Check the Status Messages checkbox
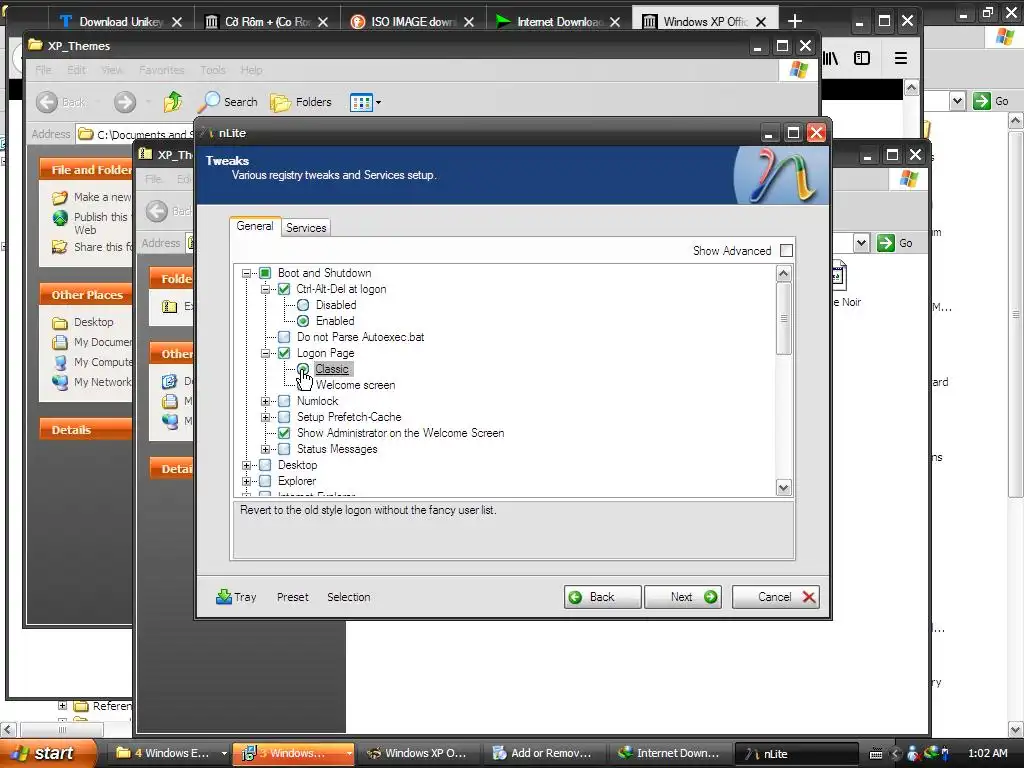 tap(284, 449)
